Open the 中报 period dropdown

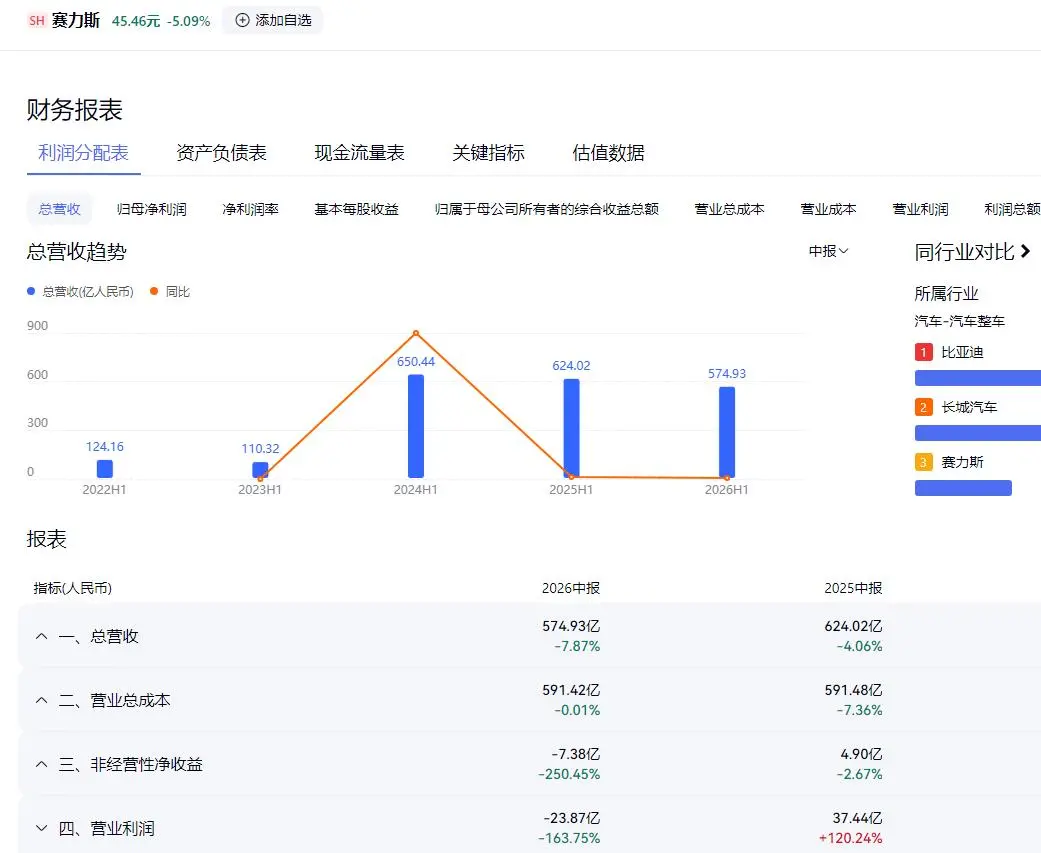[x=828, y=251]
